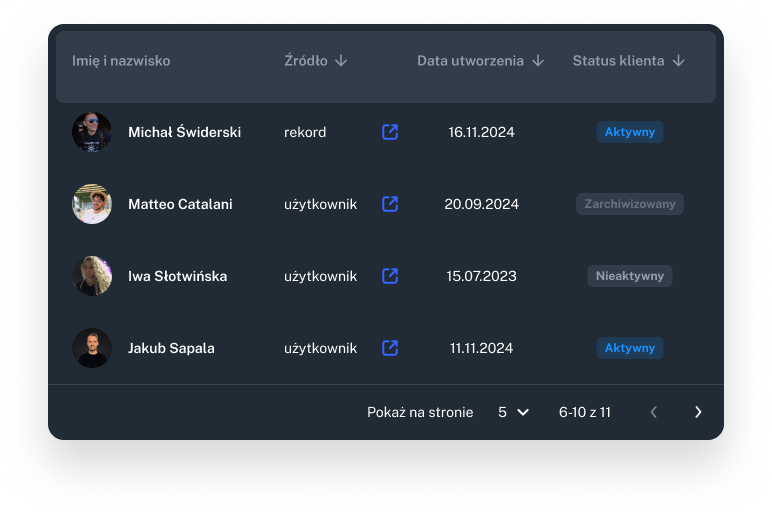Open Matteo Catalani name link

click(180, 204)
